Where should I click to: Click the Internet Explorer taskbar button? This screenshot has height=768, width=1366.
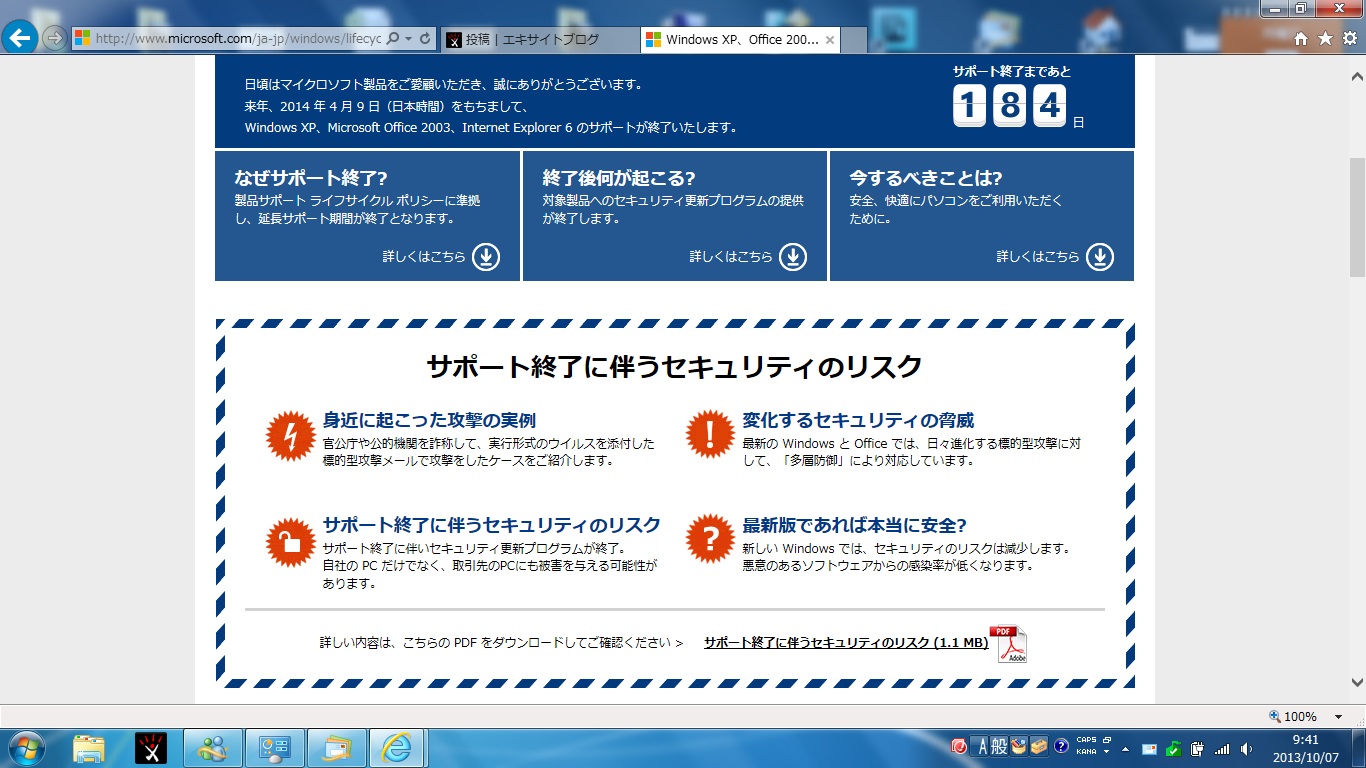398,748
